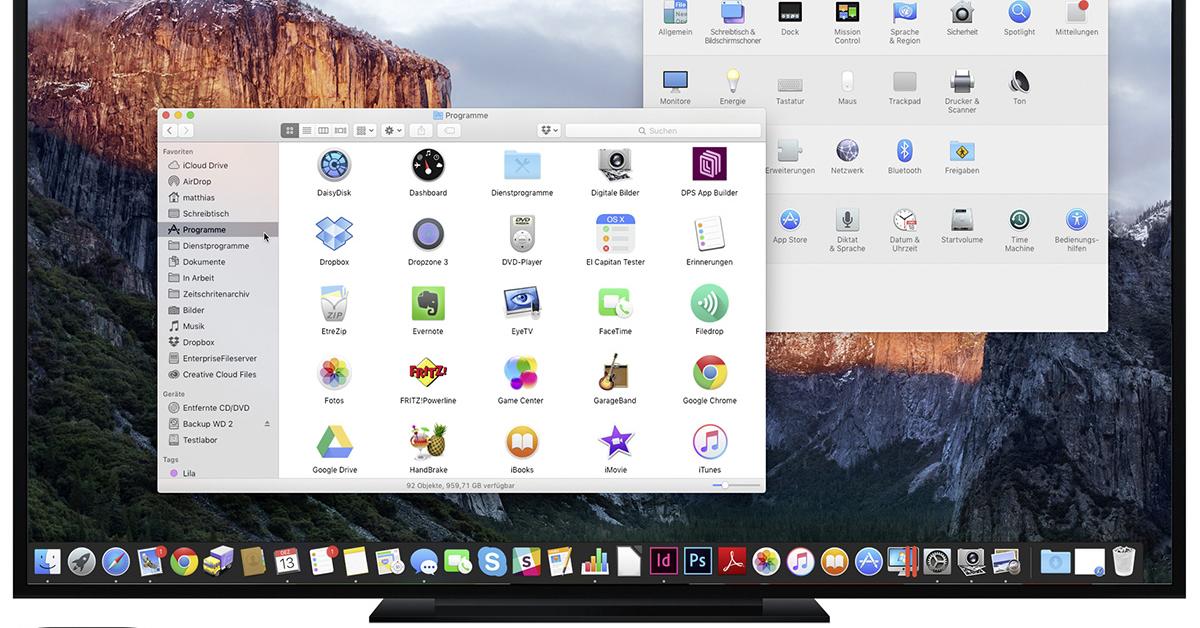Open the Dropbox toolbar dropdown
Image resolution: width=1200 pixels, height=628 pixels.
549,131
